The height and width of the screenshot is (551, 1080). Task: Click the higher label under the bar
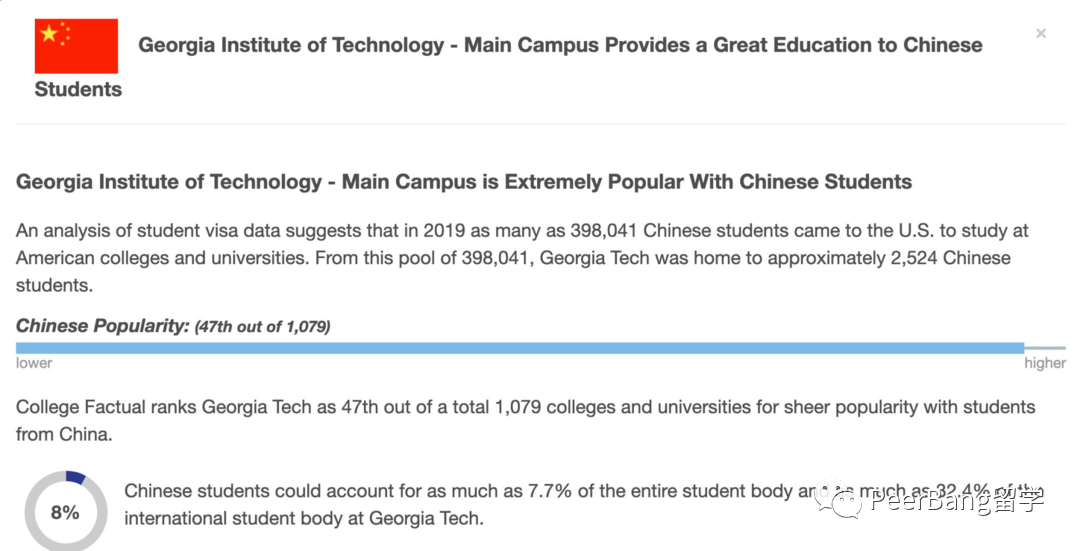1045,363
